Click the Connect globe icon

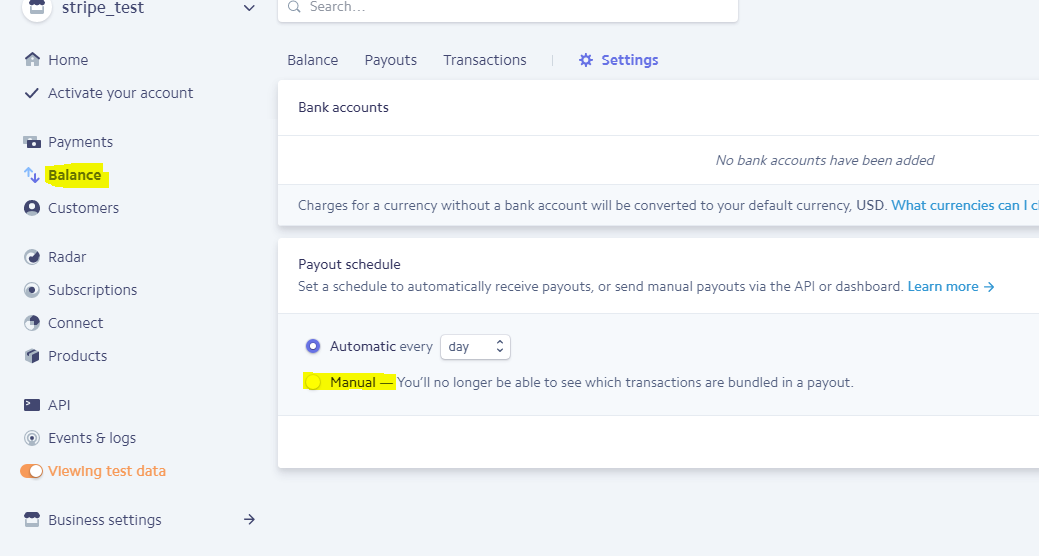(32, 323)
